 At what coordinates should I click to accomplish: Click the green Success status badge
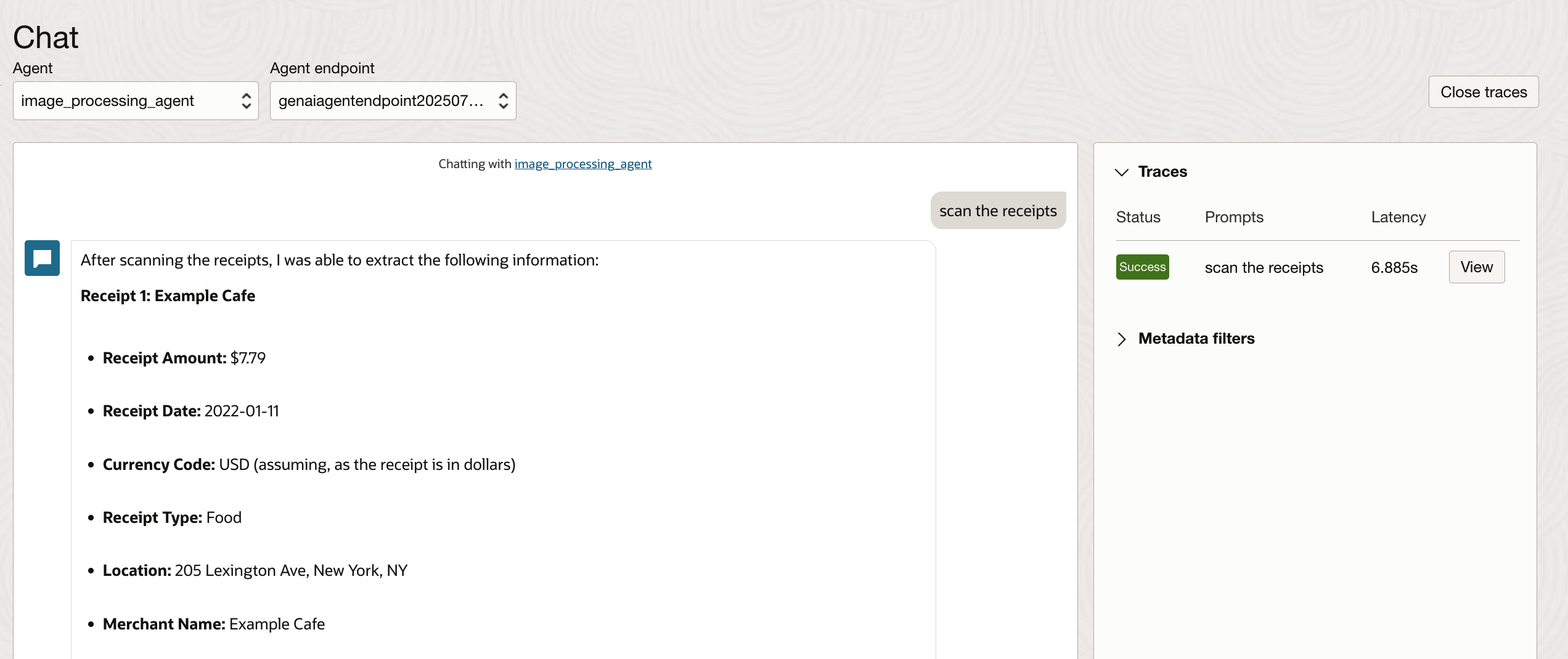1142,267
